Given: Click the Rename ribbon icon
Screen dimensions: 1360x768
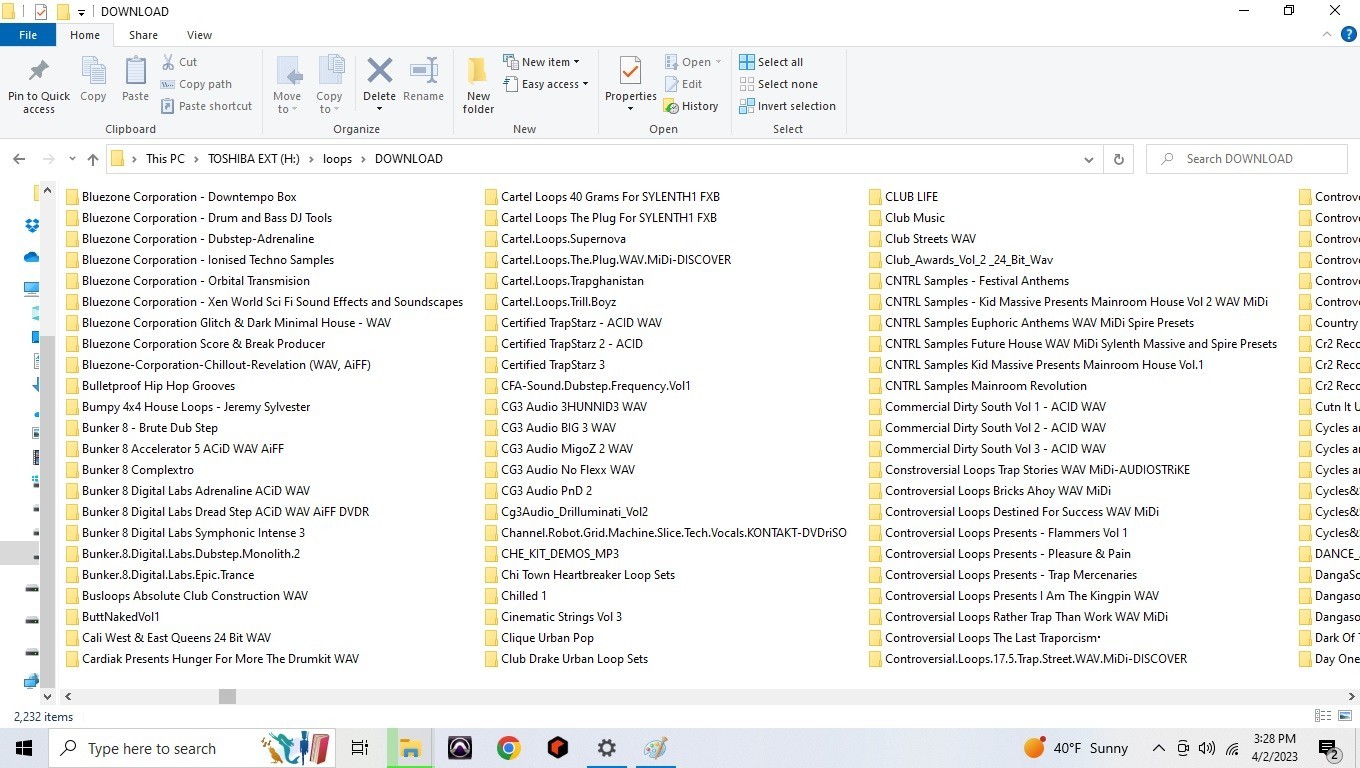Looking at the screenshot, I should click(424, 72).
